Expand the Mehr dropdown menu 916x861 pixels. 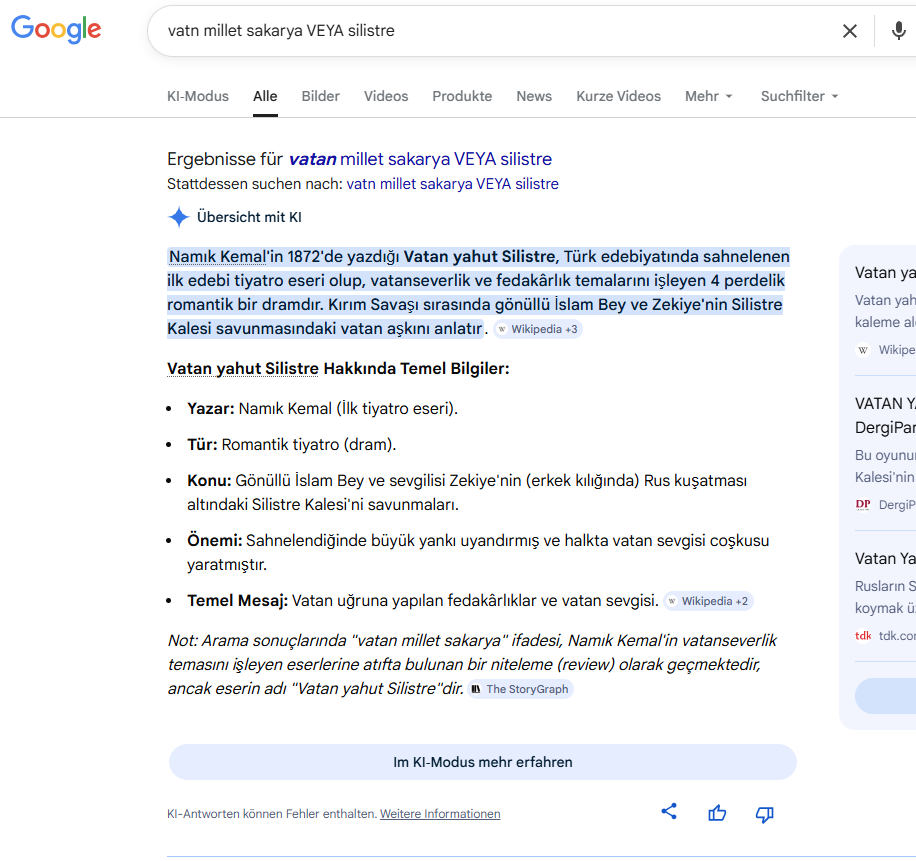click(708, 96)
